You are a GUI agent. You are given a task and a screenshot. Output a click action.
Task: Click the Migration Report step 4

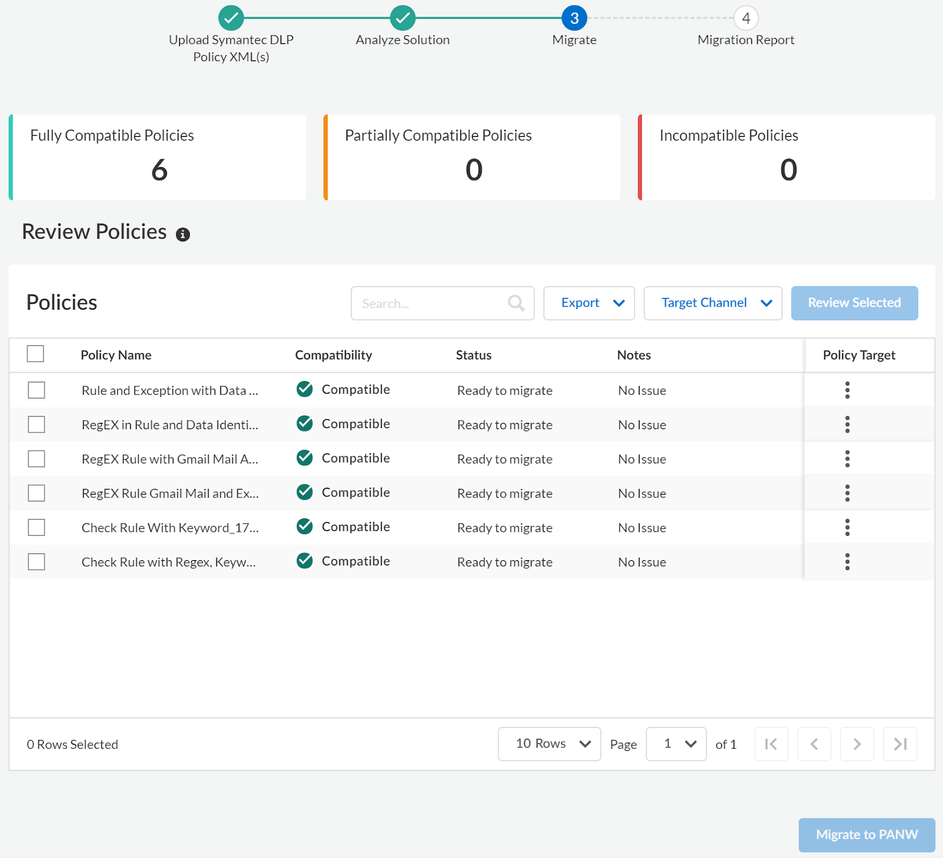point(745,18)
